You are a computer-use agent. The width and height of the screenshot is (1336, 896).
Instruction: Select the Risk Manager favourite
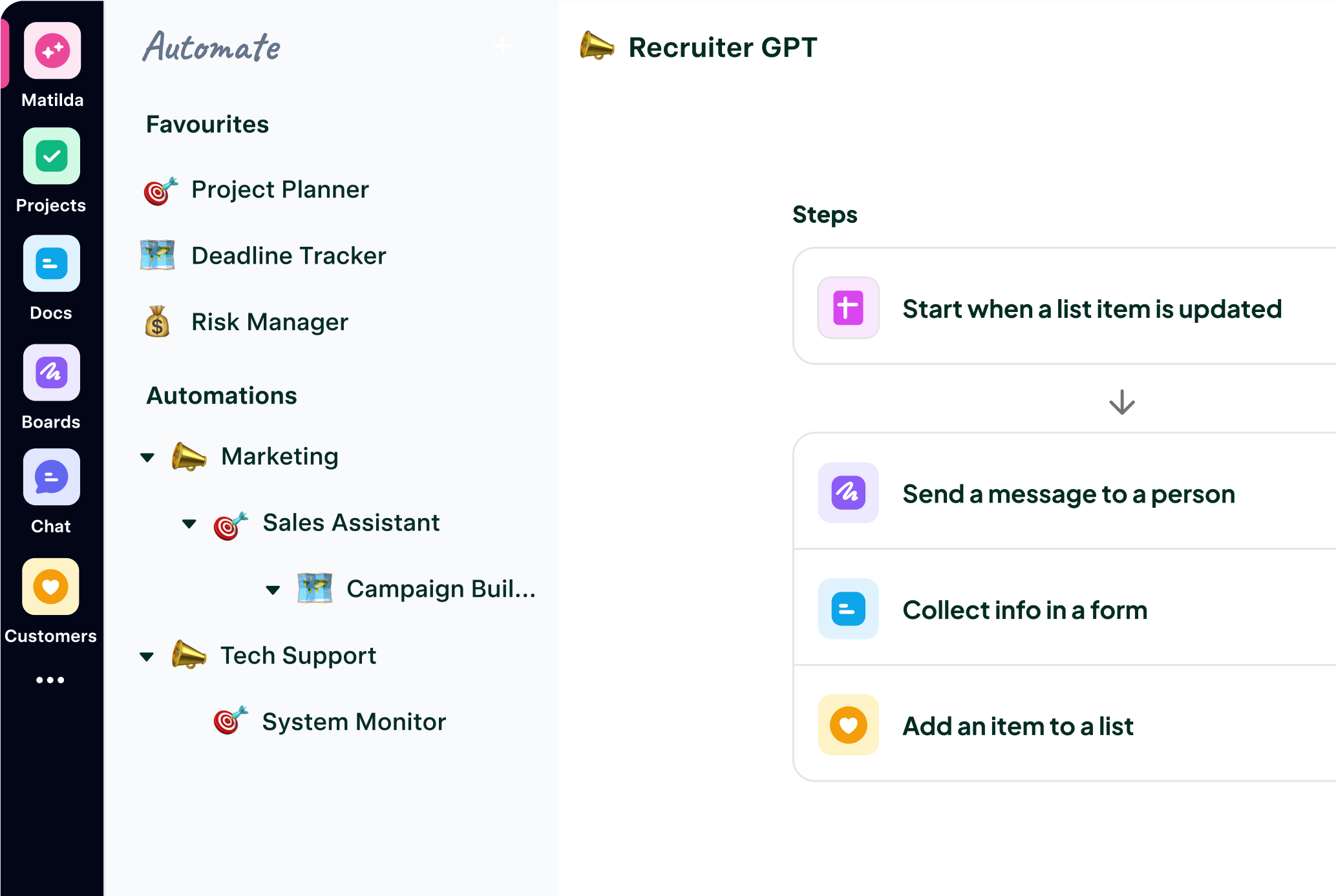tap(270, 322)
